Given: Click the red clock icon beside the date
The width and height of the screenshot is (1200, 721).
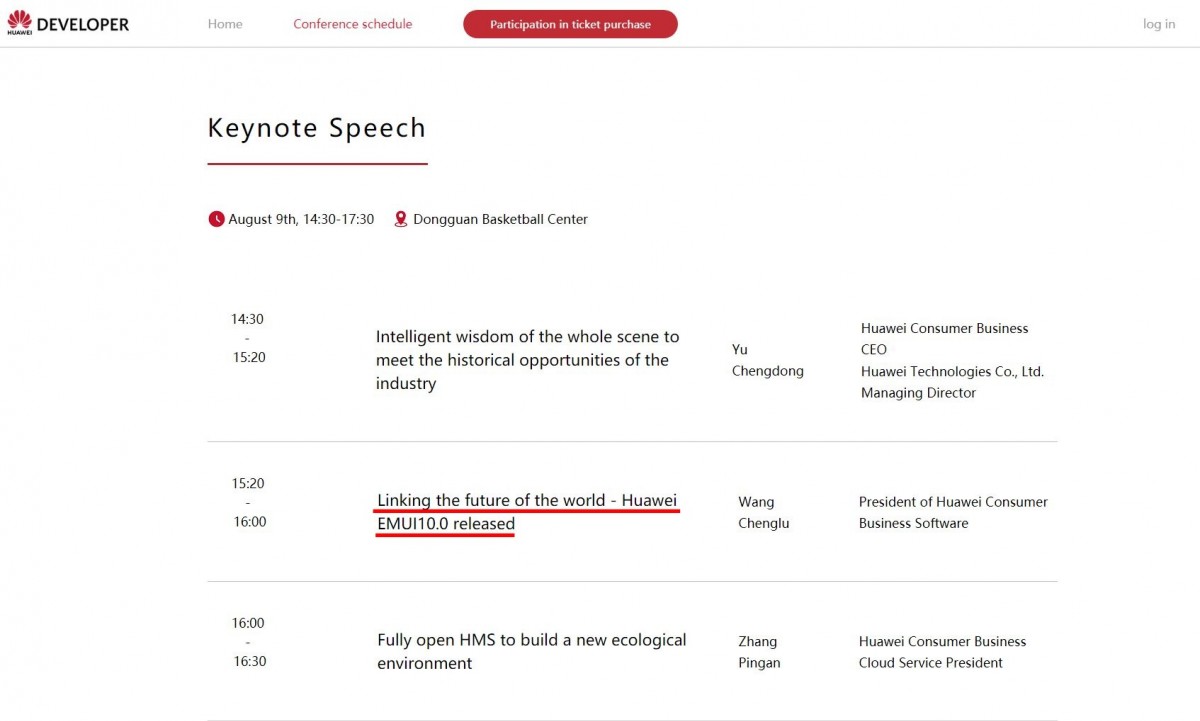Looking at the screenshot, I should coord(216,219).
